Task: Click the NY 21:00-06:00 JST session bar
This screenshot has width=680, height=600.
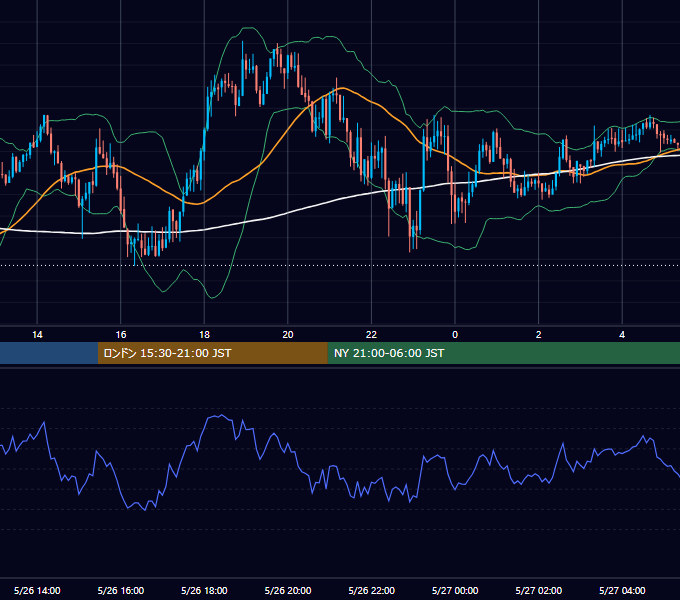Action: [x=503, y=353]
